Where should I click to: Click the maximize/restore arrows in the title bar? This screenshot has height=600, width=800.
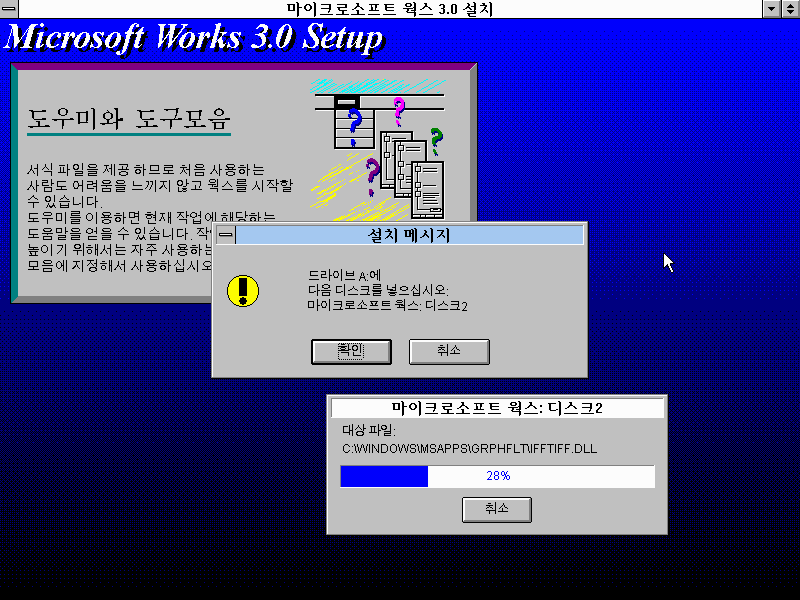pos(790,9)
